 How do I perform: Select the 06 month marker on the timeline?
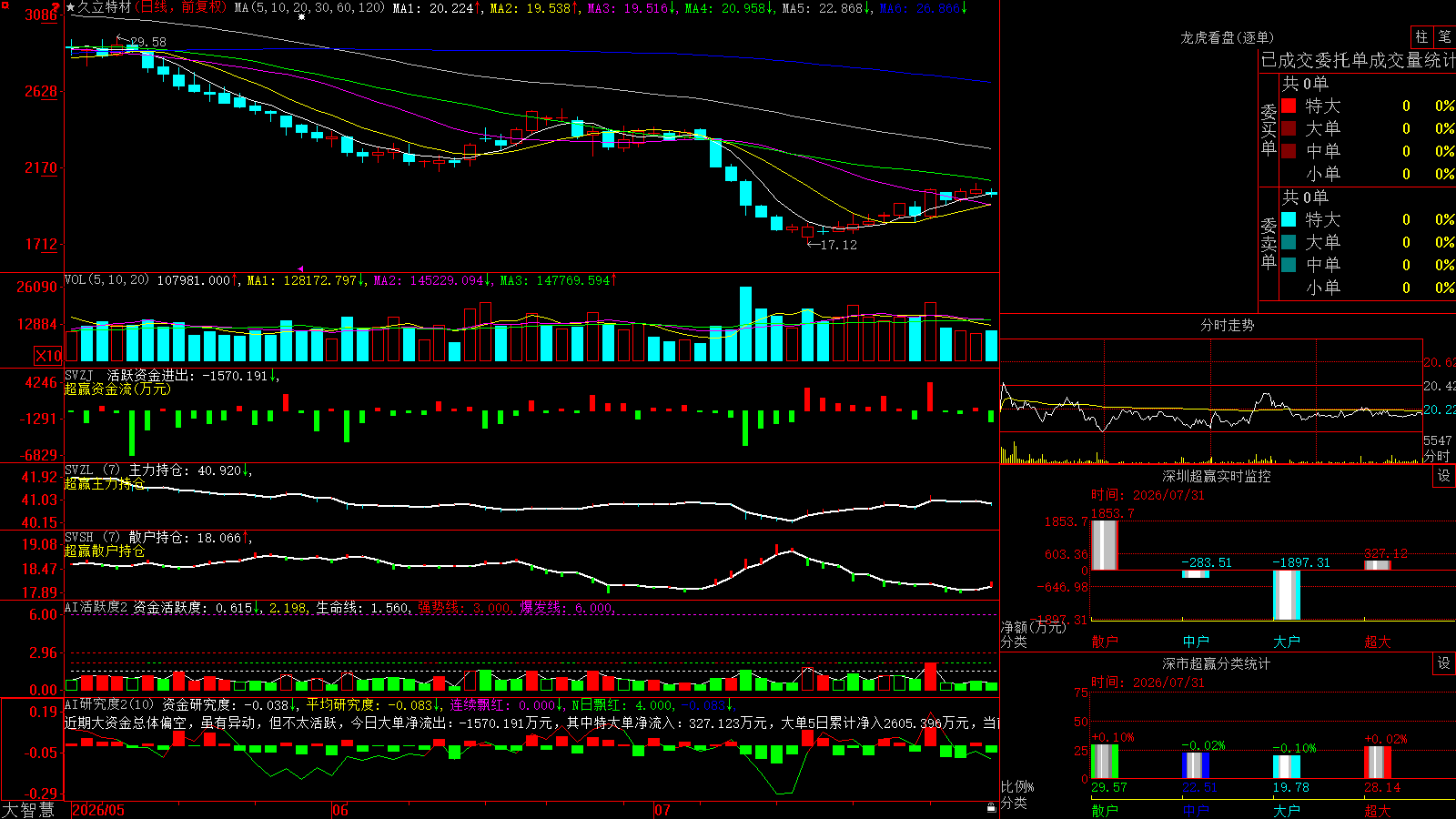pyautogui.click(x=340, y=810)
